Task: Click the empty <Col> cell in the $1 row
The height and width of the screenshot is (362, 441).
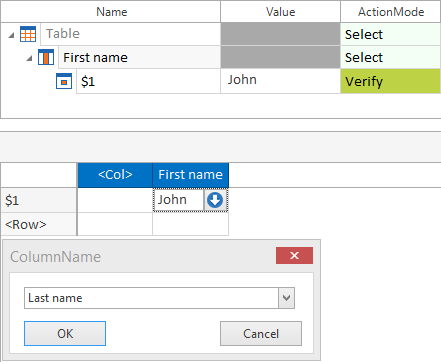Action: click(x=115, y=200)
